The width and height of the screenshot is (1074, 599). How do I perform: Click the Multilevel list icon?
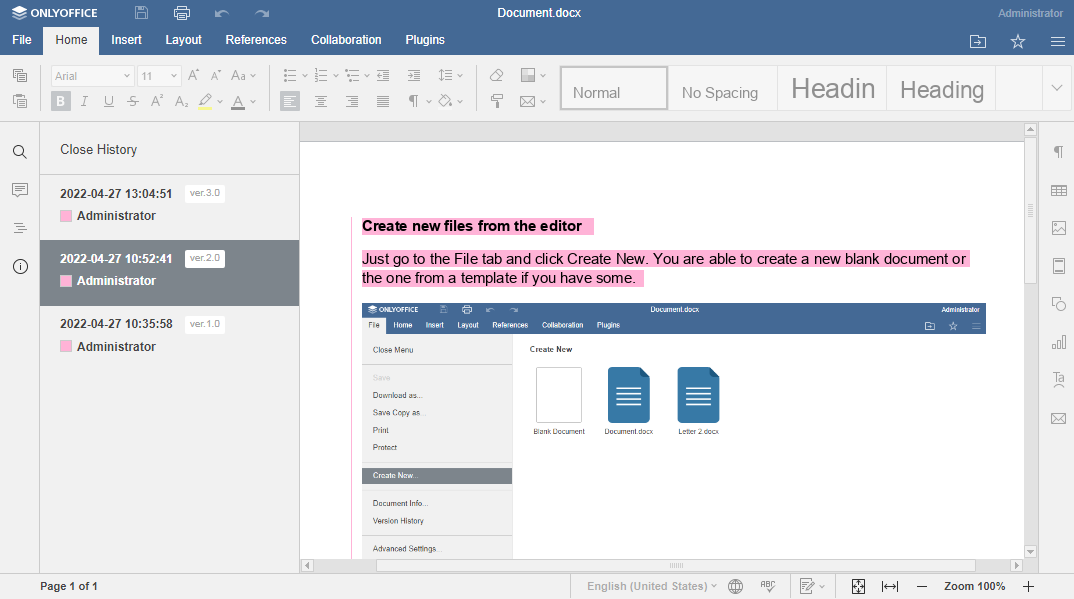[352, 75]
